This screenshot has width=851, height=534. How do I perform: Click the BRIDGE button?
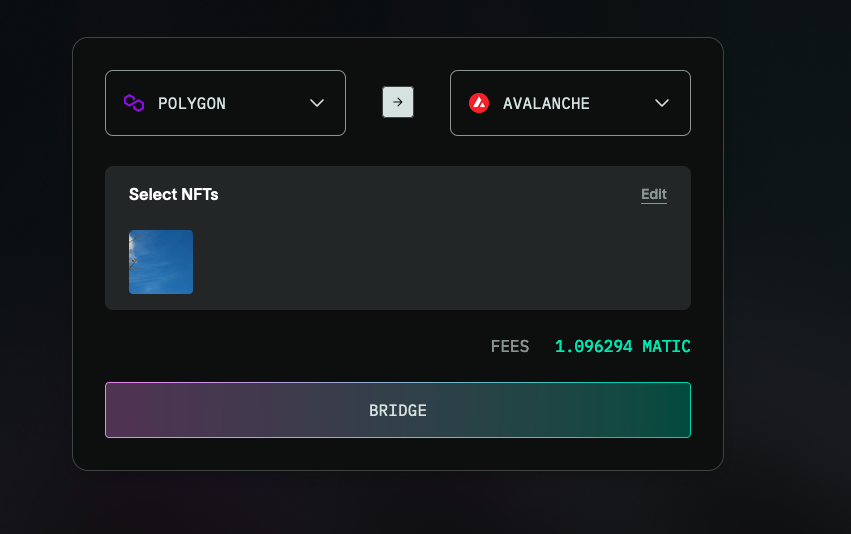pyautogui.click(x=398, y=410)
